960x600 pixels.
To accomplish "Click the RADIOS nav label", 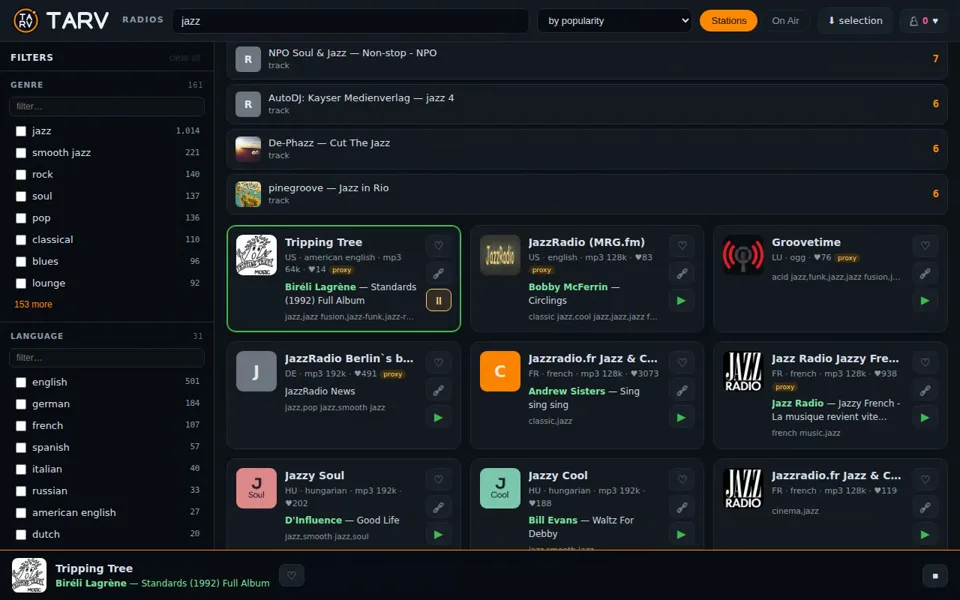I will coord(143,20).
